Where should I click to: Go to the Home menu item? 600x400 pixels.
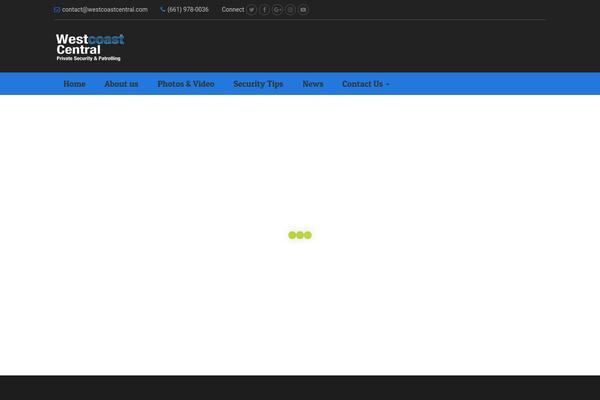pyautogui.click(x=75, y=84)
